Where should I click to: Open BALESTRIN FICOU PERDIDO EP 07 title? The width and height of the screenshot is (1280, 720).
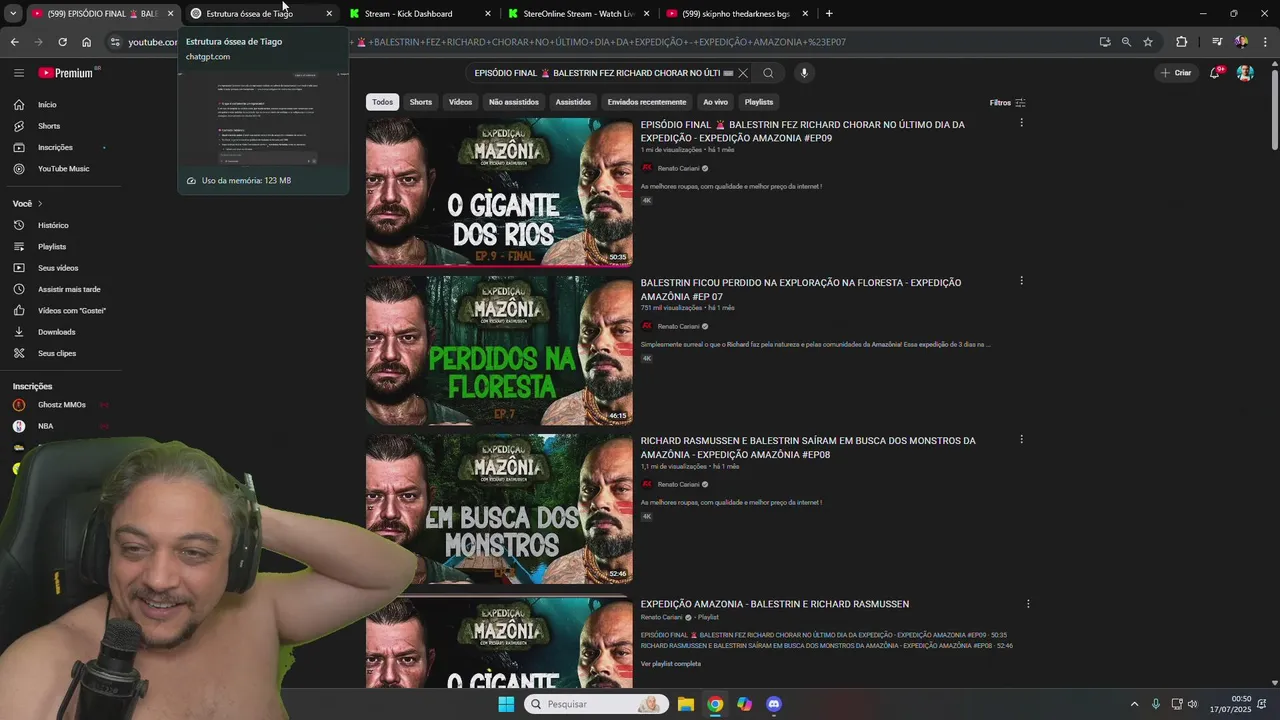click(801, 289)
